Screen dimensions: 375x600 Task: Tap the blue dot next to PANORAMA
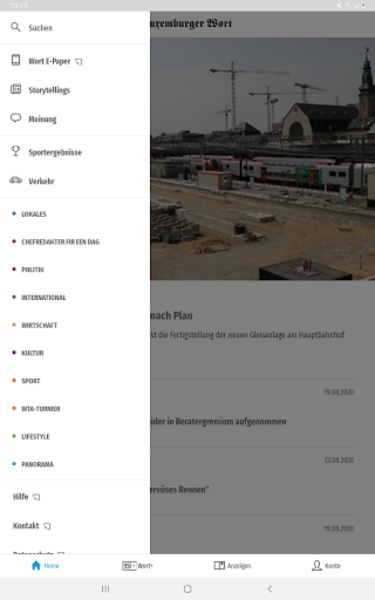(14, 464)
